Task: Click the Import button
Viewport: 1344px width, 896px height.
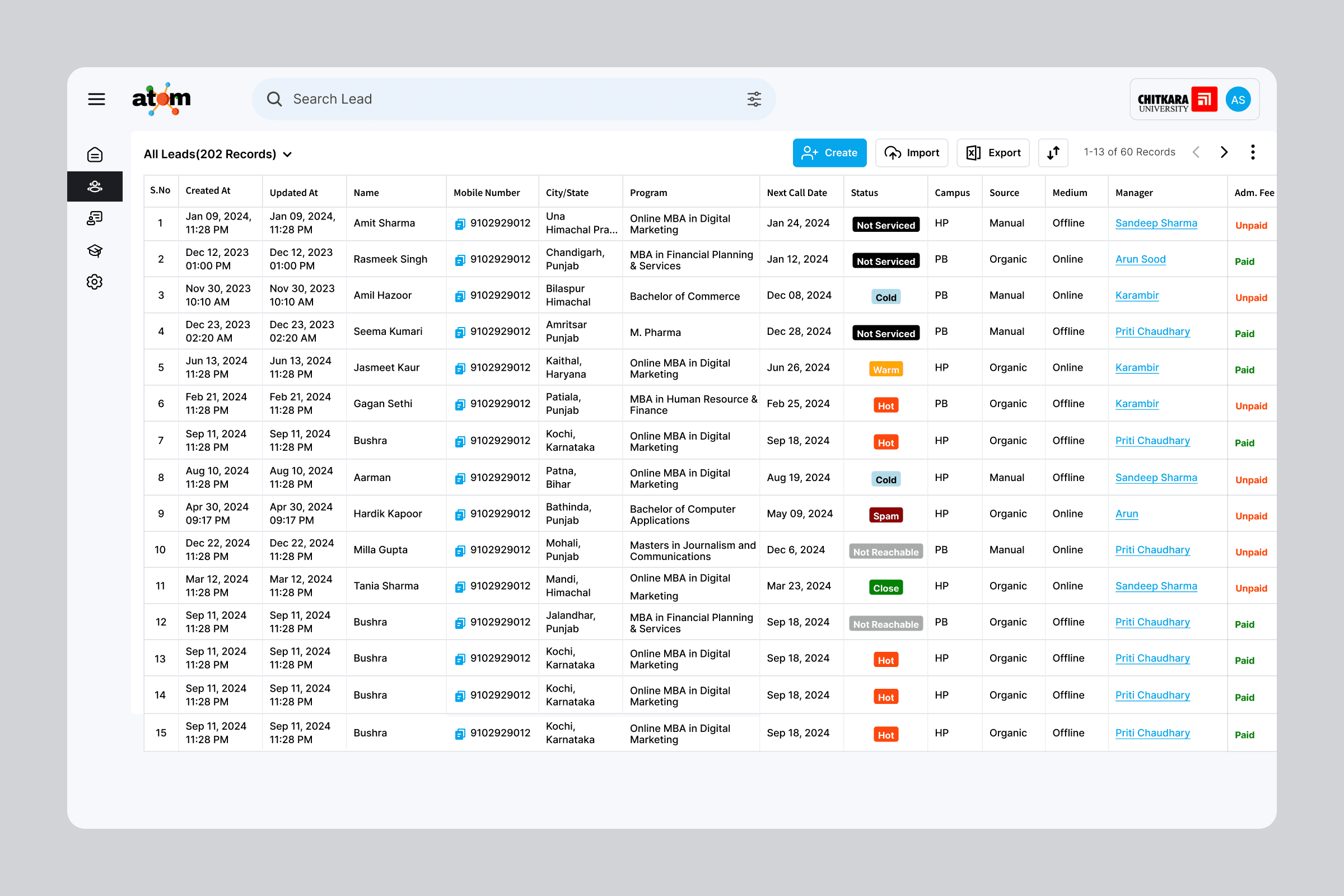Action: pyautogui.click(x=911, y=152)
